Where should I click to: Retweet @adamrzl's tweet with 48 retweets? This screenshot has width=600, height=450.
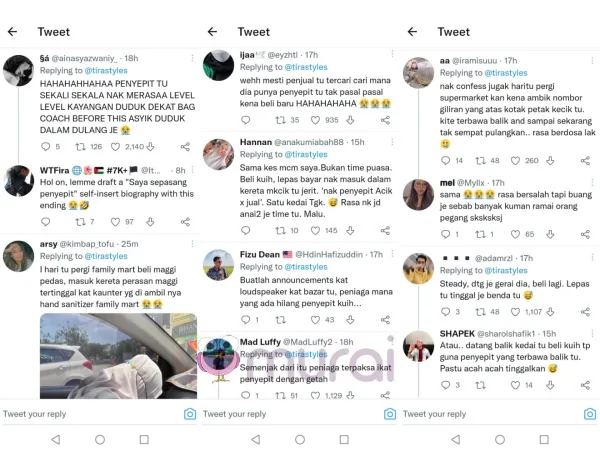click(481, 312)
